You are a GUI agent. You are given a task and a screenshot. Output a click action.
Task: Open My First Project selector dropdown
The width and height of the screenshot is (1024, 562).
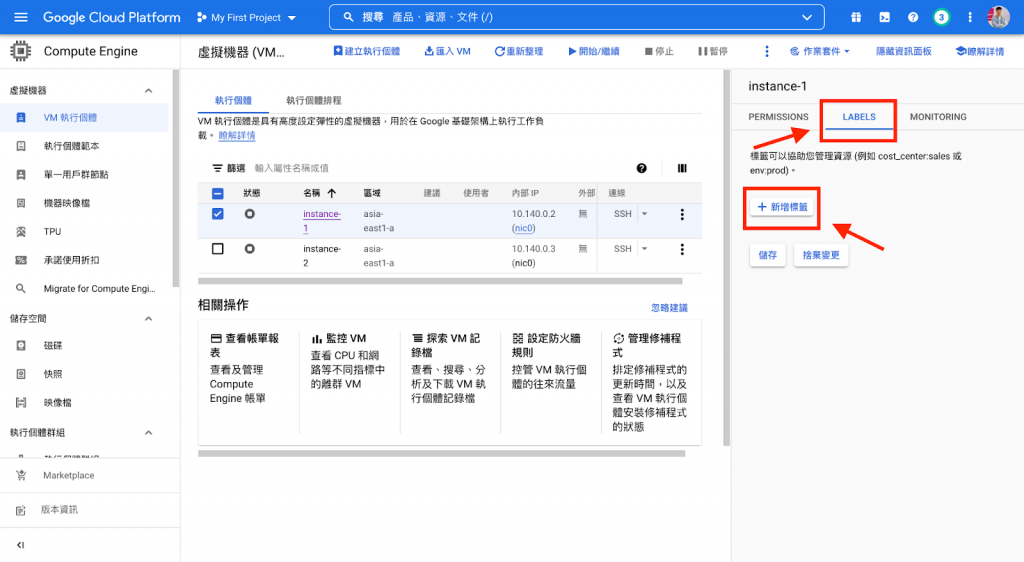(246, 18)
